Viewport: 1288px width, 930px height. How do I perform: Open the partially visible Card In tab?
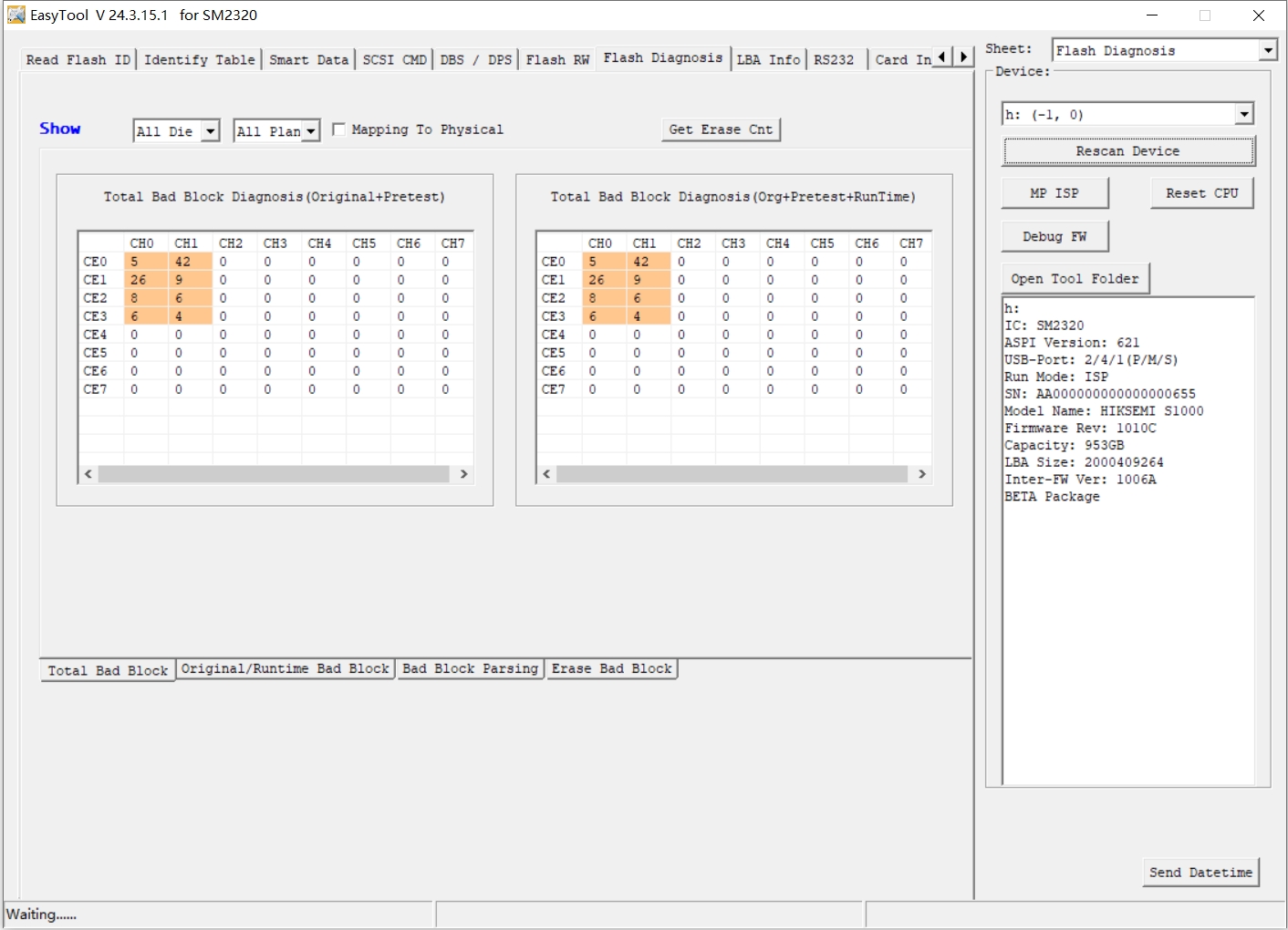click(903, 59)
